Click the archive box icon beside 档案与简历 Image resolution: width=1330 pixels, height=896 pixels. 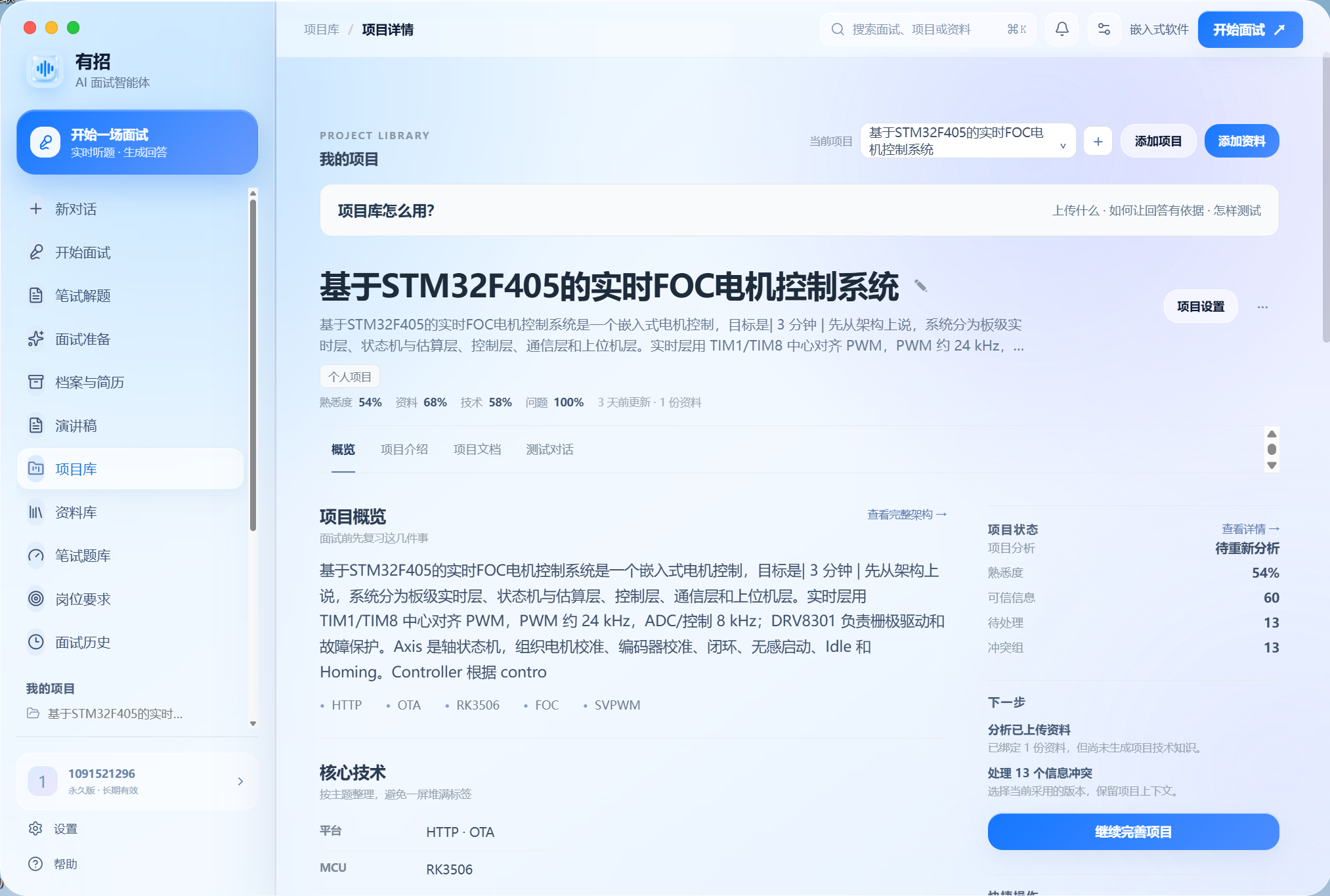click(x=36, y=382)
